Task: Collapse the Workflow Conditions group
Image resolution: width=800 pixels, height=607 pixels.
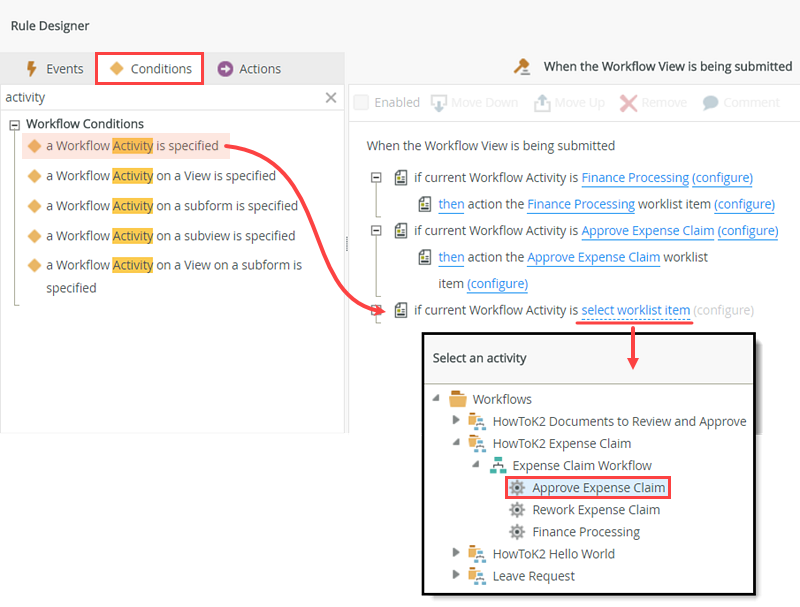Action: [15, 125]
